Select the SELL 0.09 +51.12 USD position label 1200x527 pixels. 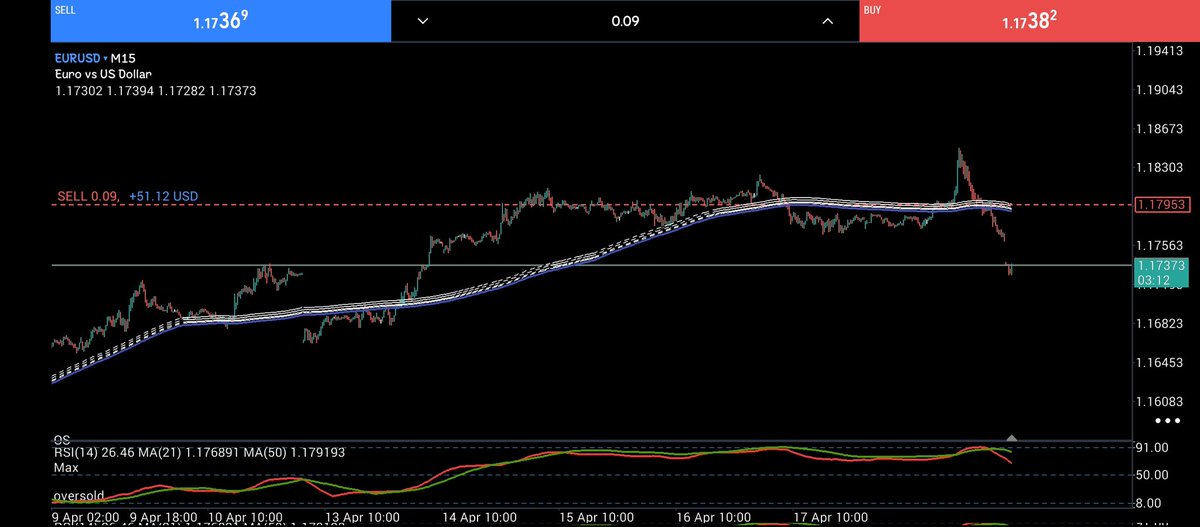(126, 197)
